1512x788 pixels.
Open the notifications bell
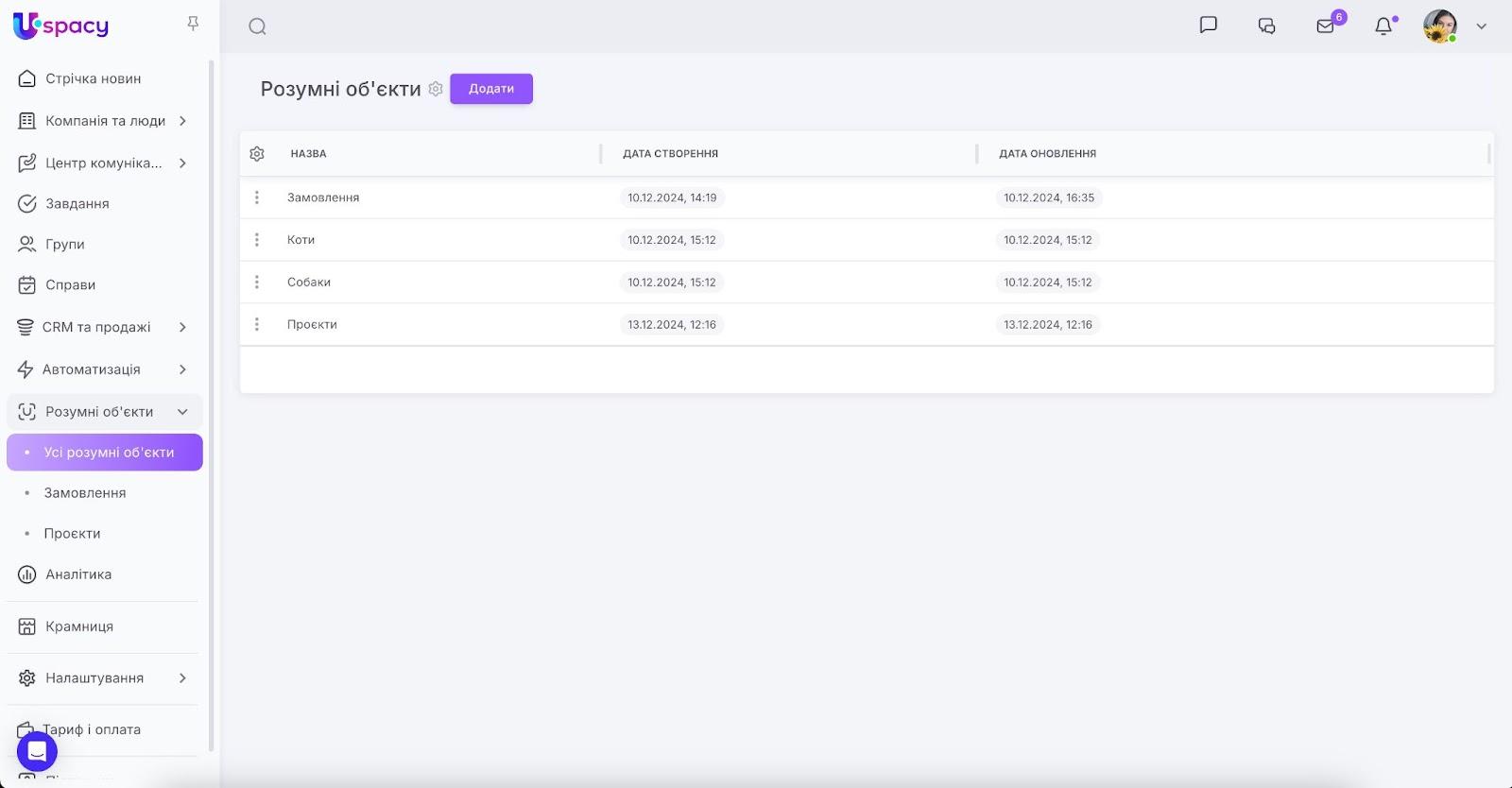click(x=1383, y=26)
